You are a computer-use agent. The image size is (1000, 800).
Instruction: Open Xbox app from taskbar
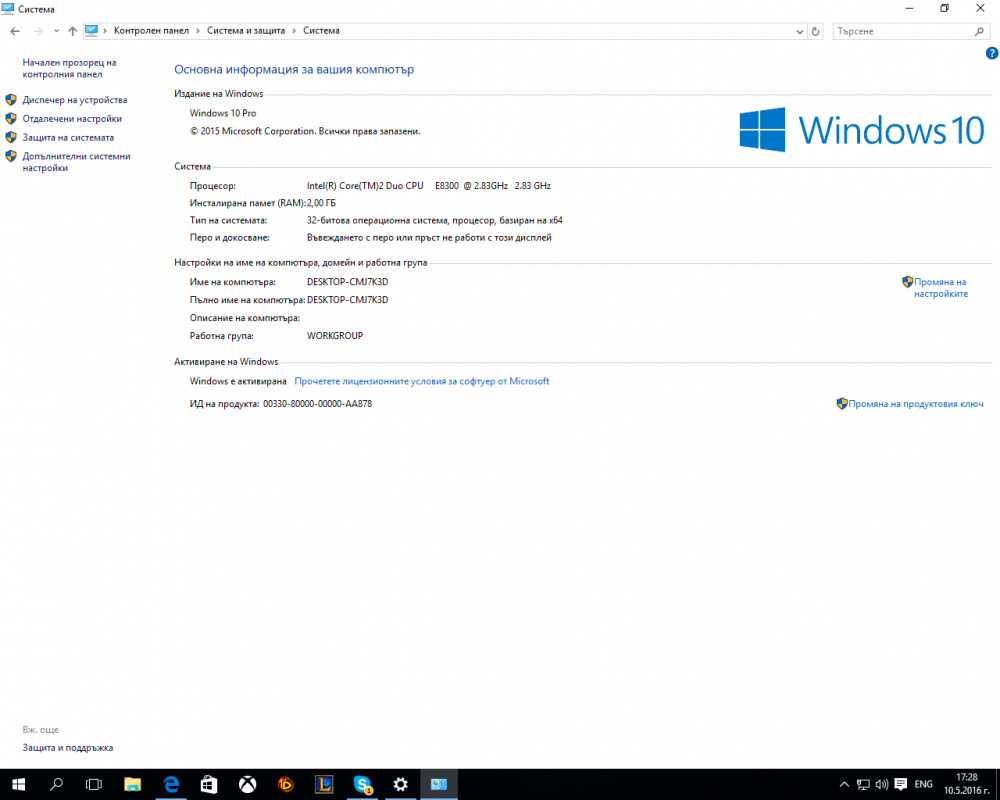click(247, 784)
